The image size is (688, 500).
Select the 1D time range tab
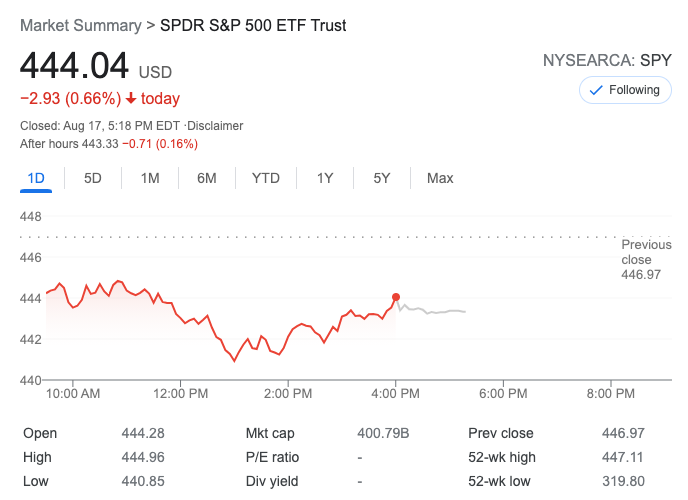(x=36, y=178)
